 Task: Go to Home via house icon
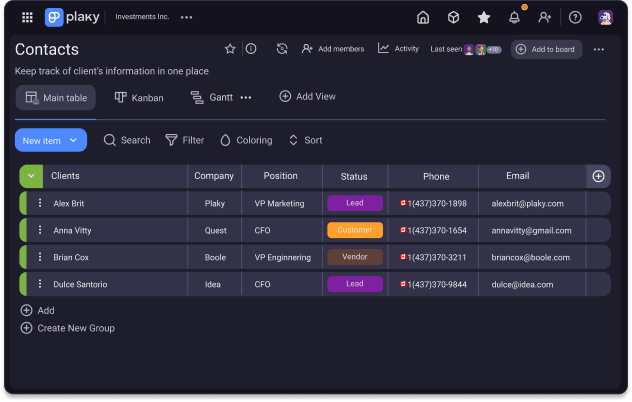(x=423, y=17)
